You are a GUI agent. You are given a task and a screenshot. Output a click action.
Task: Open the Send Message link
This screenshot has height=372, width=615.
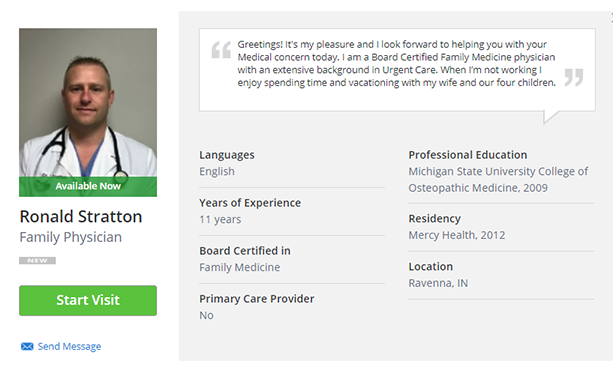(x=69, y=346)
